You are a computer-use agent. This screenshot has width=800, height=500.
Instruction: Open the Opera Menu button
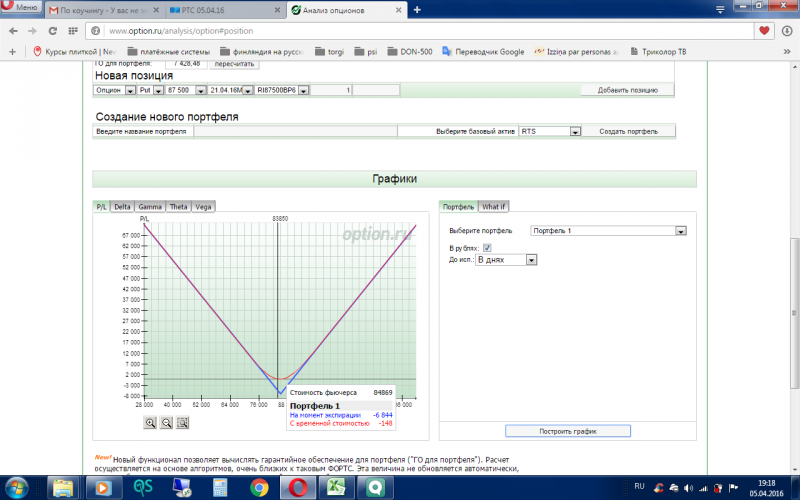tap(21, 7)
